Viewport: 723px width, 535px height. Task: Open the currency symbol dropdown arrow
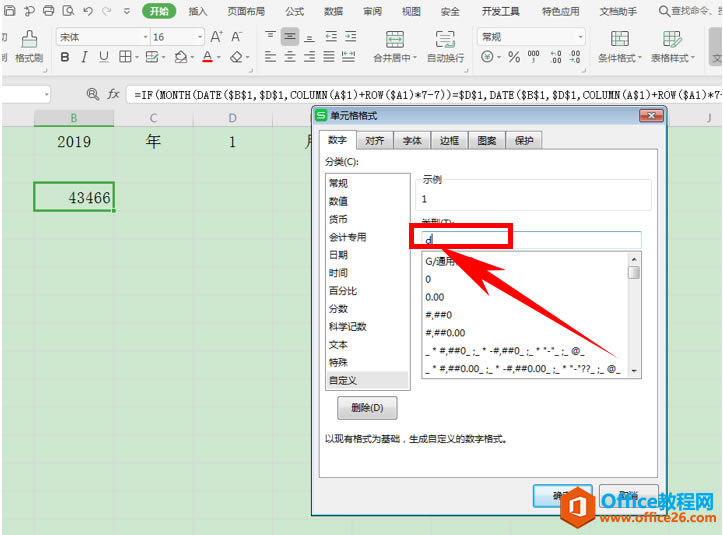(499, 58)
